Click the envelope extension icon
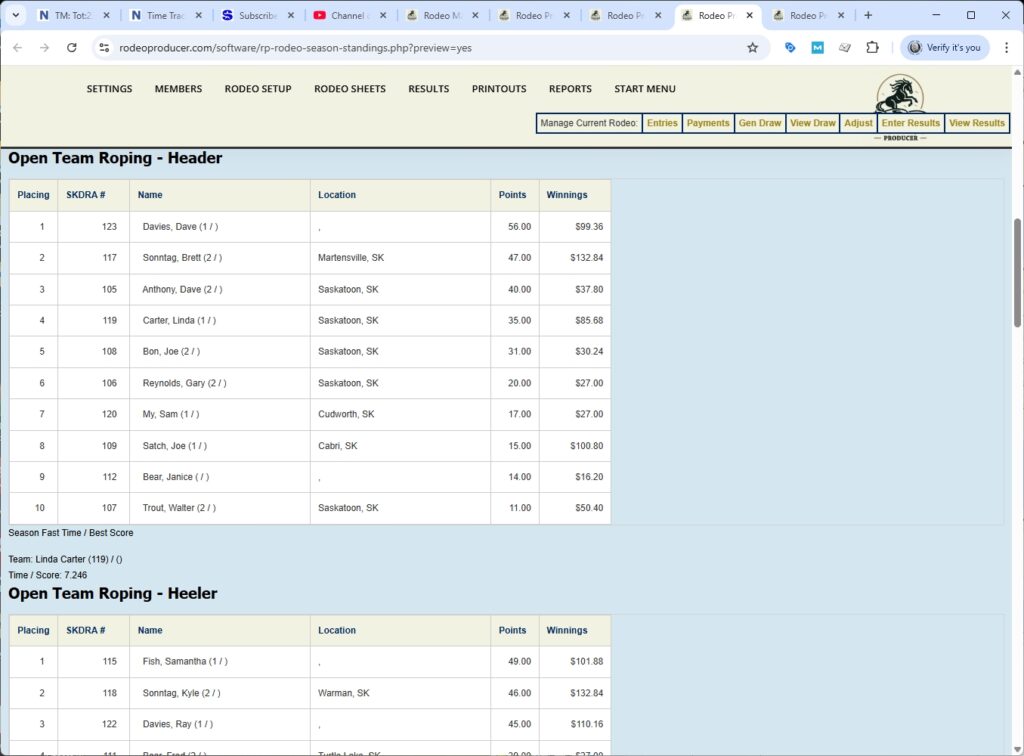 point(845,47)
